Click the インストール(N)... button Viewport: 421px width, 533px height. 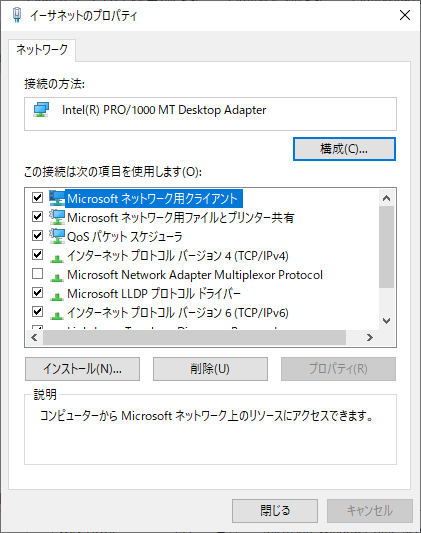pyautogui.click(x=82, y=369)
